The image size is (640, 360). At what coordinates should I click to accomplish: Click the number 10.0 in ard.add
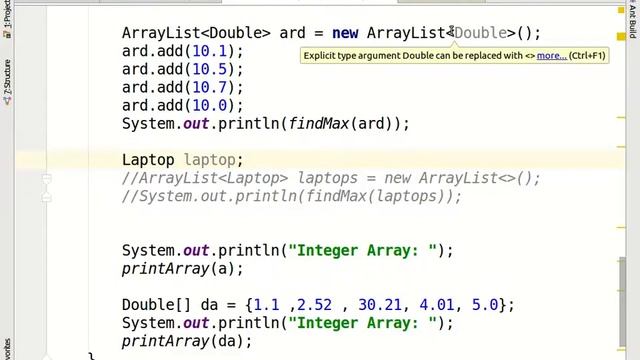(209, 106)
